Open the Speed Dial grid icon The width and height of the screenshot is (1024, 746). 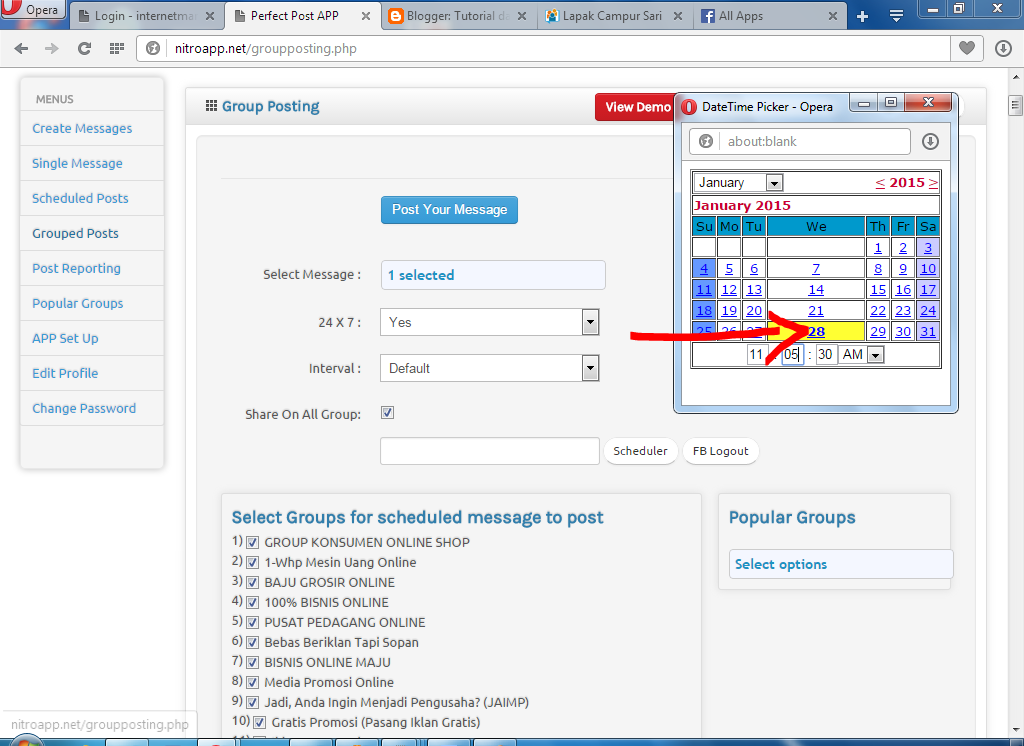pos(117,48)
